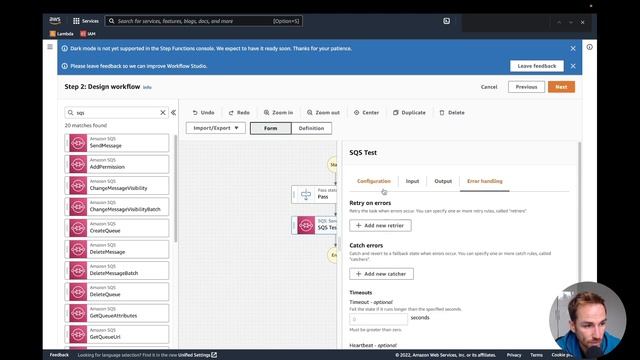This screenshot has width=640, height=360.
Task: Open the Services grid menu
Action: (x=86, y=21)
